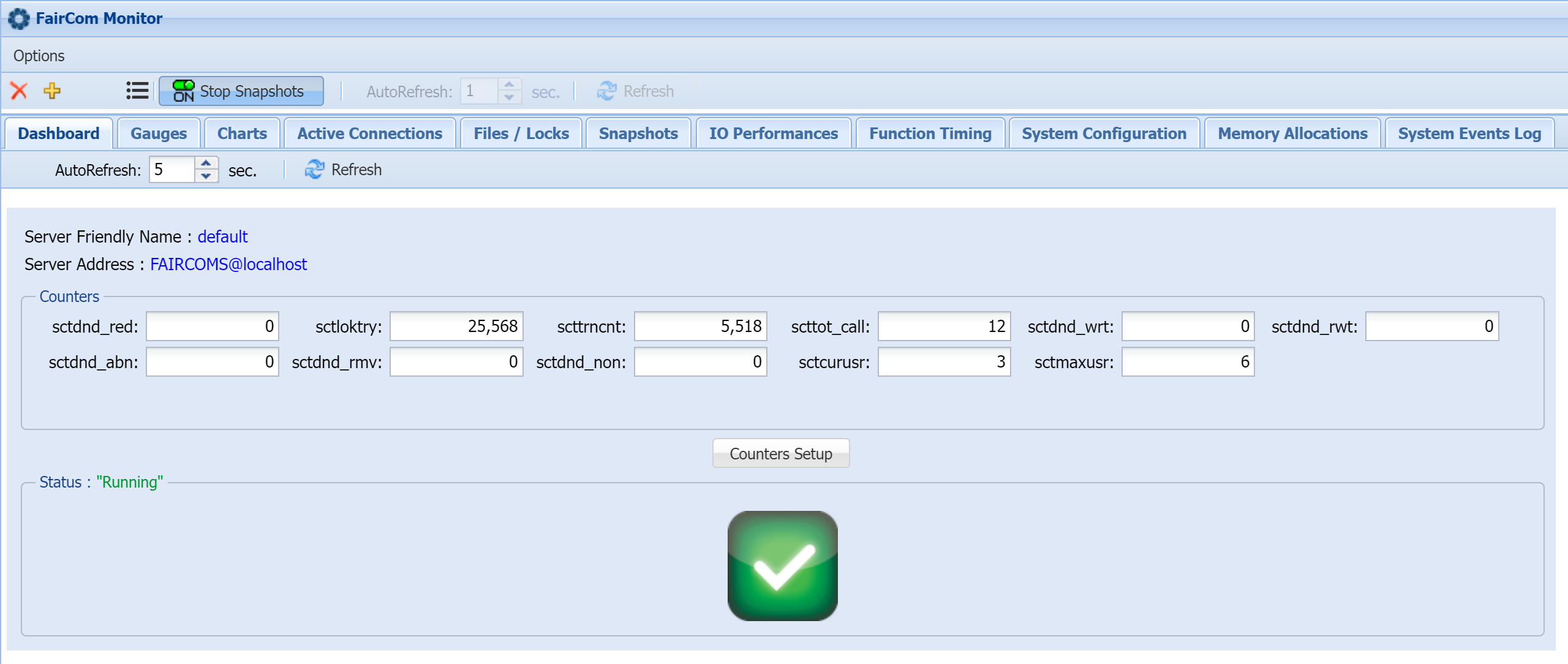Click the FairCom Monitor gear logo
The width and height of the screenshot is (1568, 664).
pyautogui.click(x=18, y=18)
